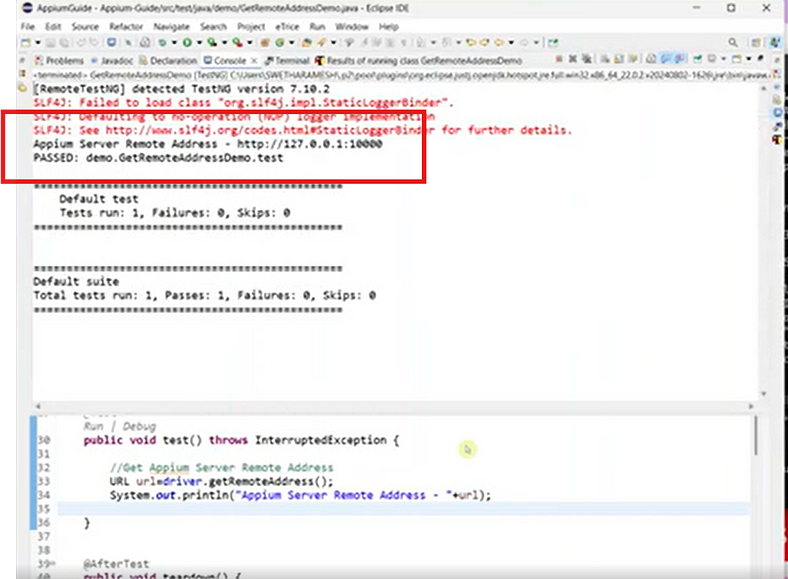This screenshot has height=579, width=788.
Task: Click the editor vertical scrollbar thumb
Action: click(756, 435)
